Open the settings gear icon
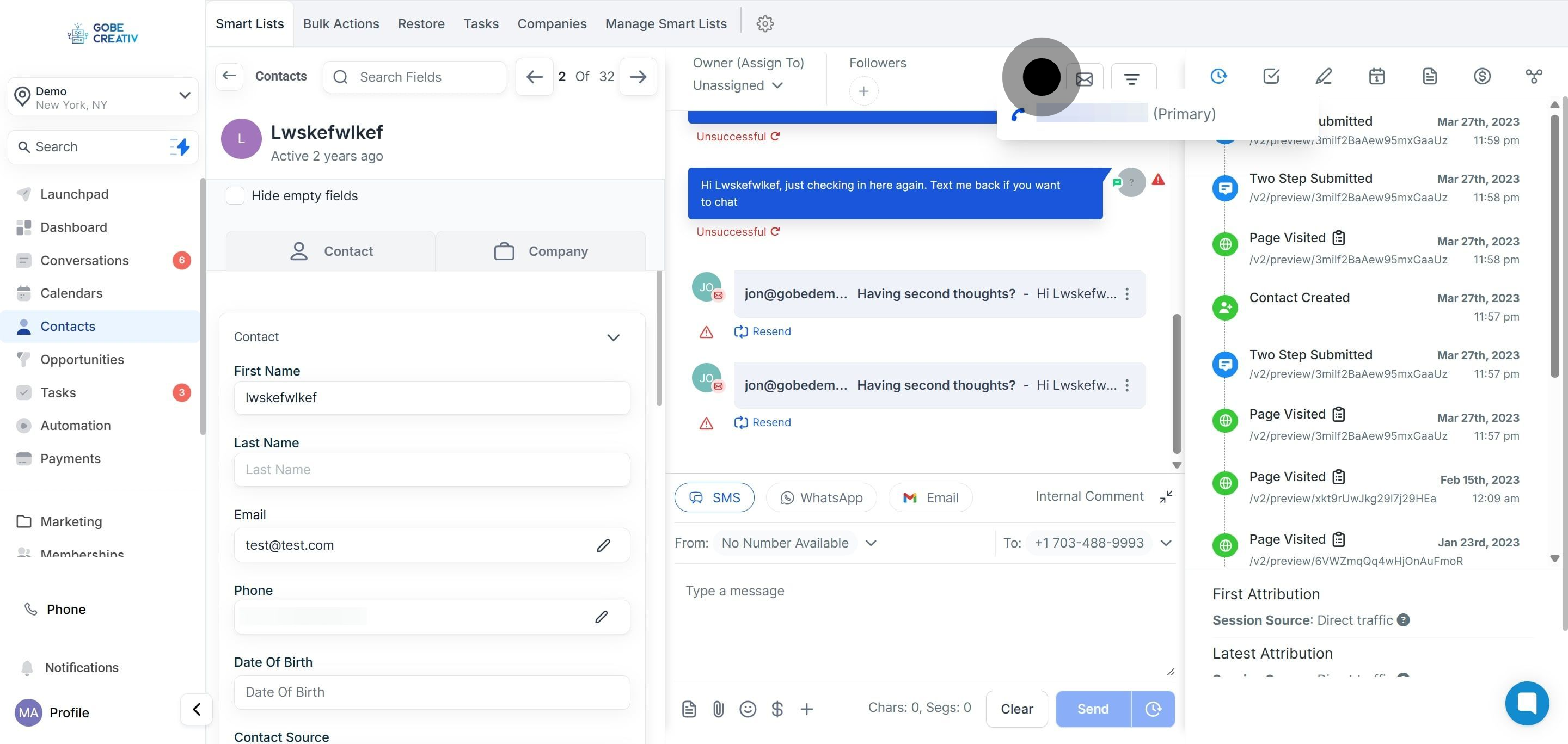 [764, 24]
